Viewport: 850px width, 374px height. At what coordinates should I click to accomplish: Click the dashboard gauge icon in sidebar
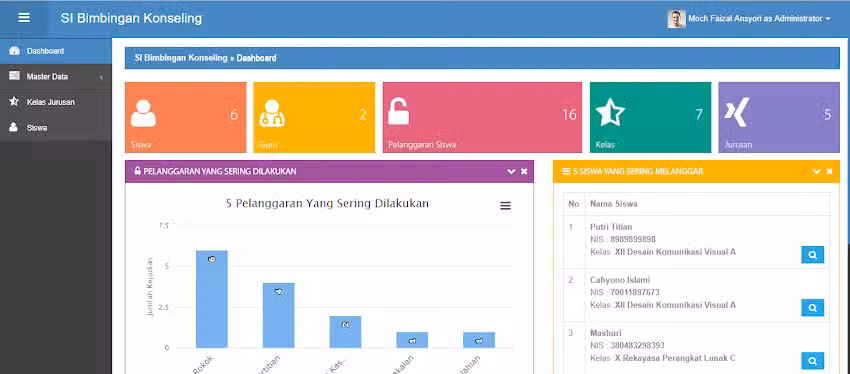tap(15, 51)
